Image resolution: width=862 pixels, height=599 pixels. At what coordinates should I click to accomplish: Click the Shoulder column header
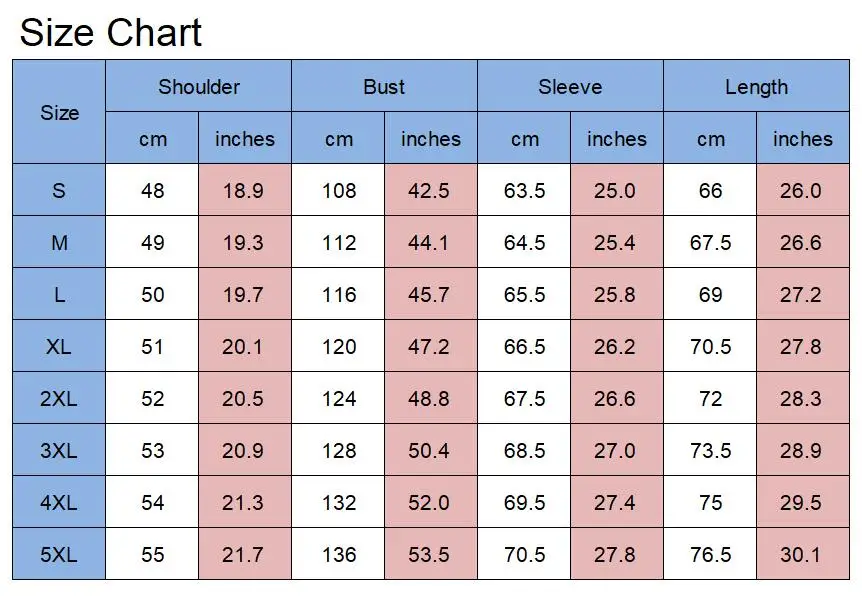pos(198,87)
